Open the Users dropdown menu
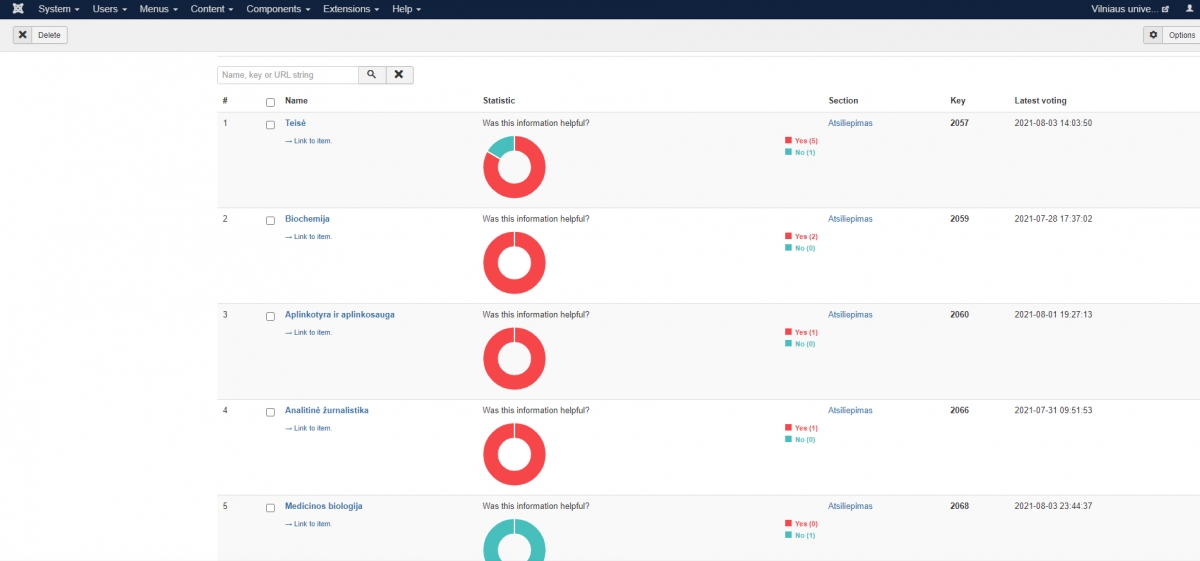This screenshot has height=561, width=1200. point(109,9)
